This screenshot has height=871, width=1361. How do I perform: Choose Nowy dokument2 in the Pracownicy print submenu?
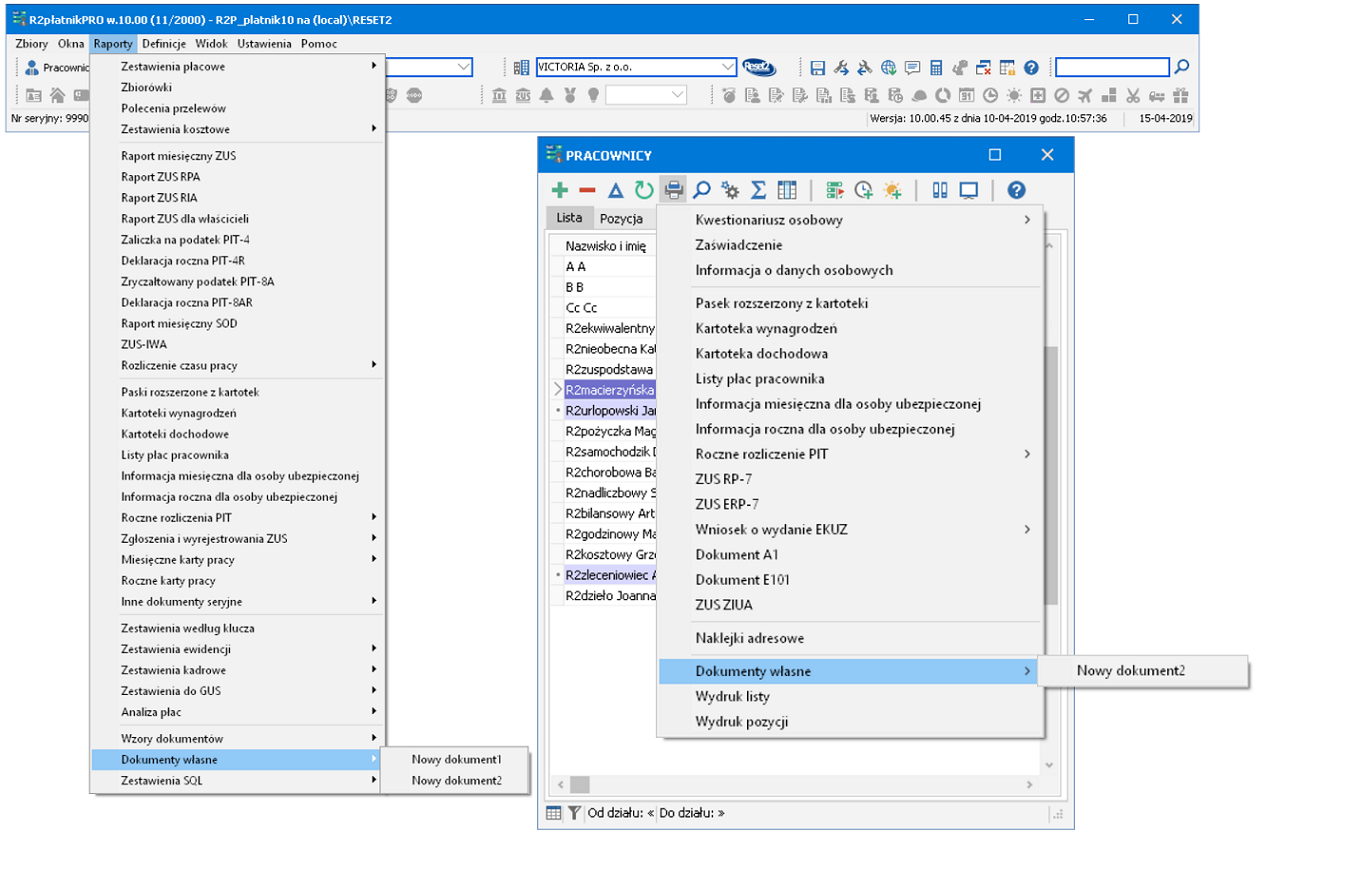click(x=1143, y=671)
